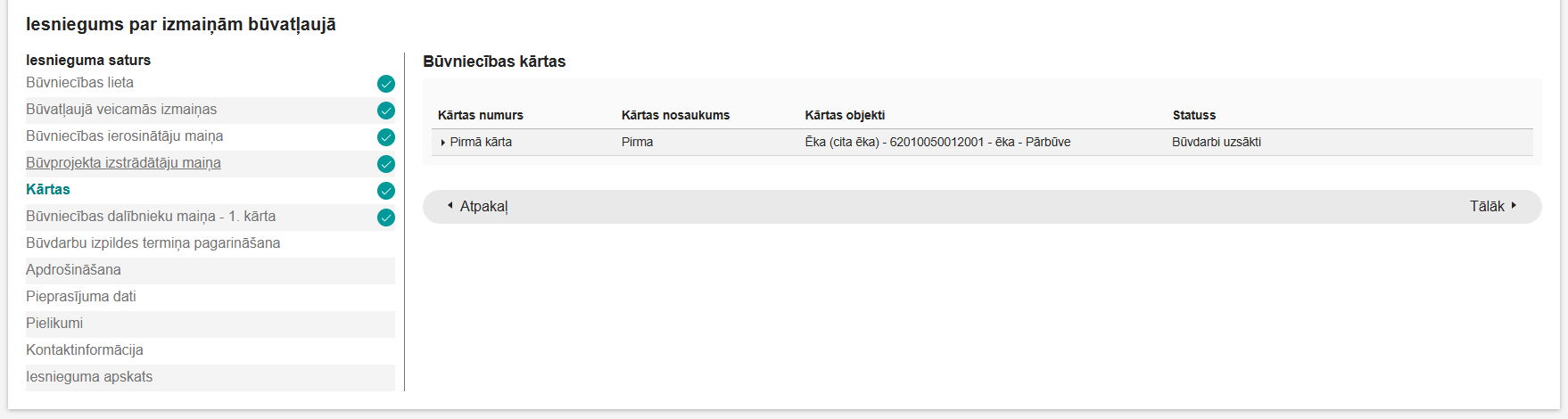Select Pieprasījuma dati in sidebar
The height and width of the screenshot is (419, 1568).
[x=81, y=297]
